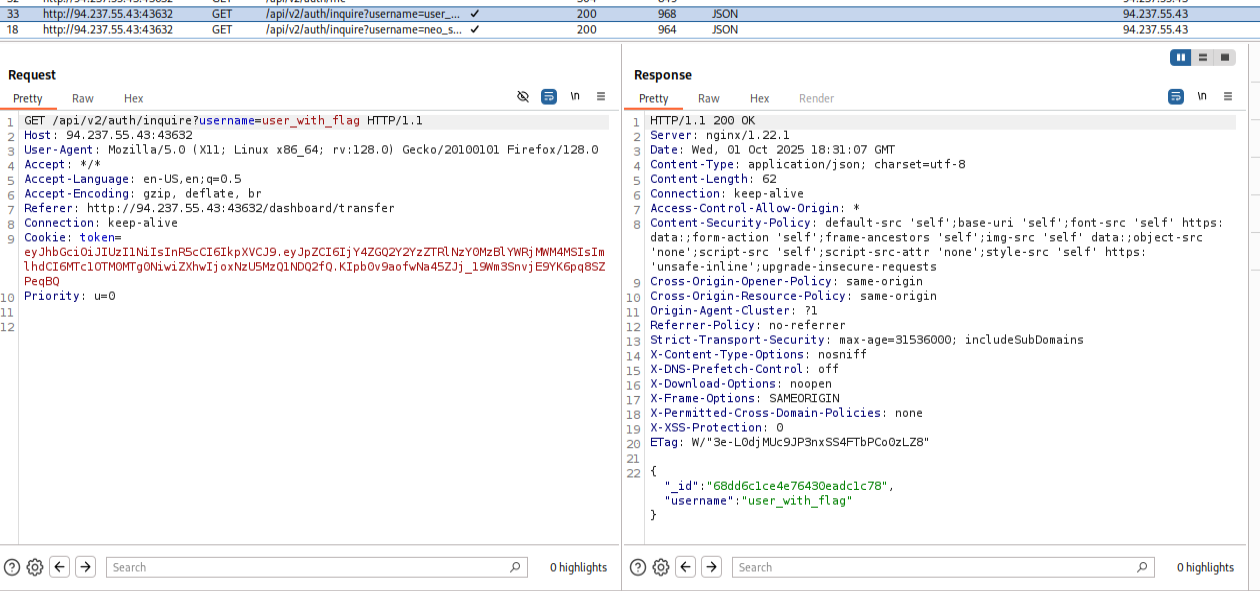Toggle word wrap icon in Request panel
The width and height of the screenshot is (1260, 591).
pos(549,97)
